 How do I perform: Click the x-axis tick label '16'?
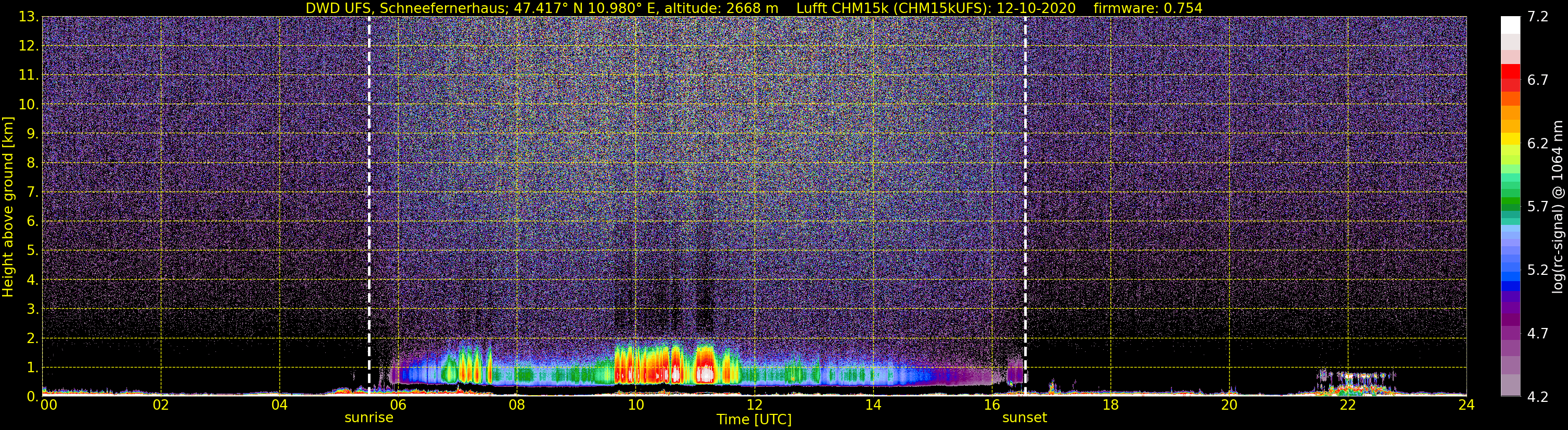pyautogui.click(x=991, y=404)
